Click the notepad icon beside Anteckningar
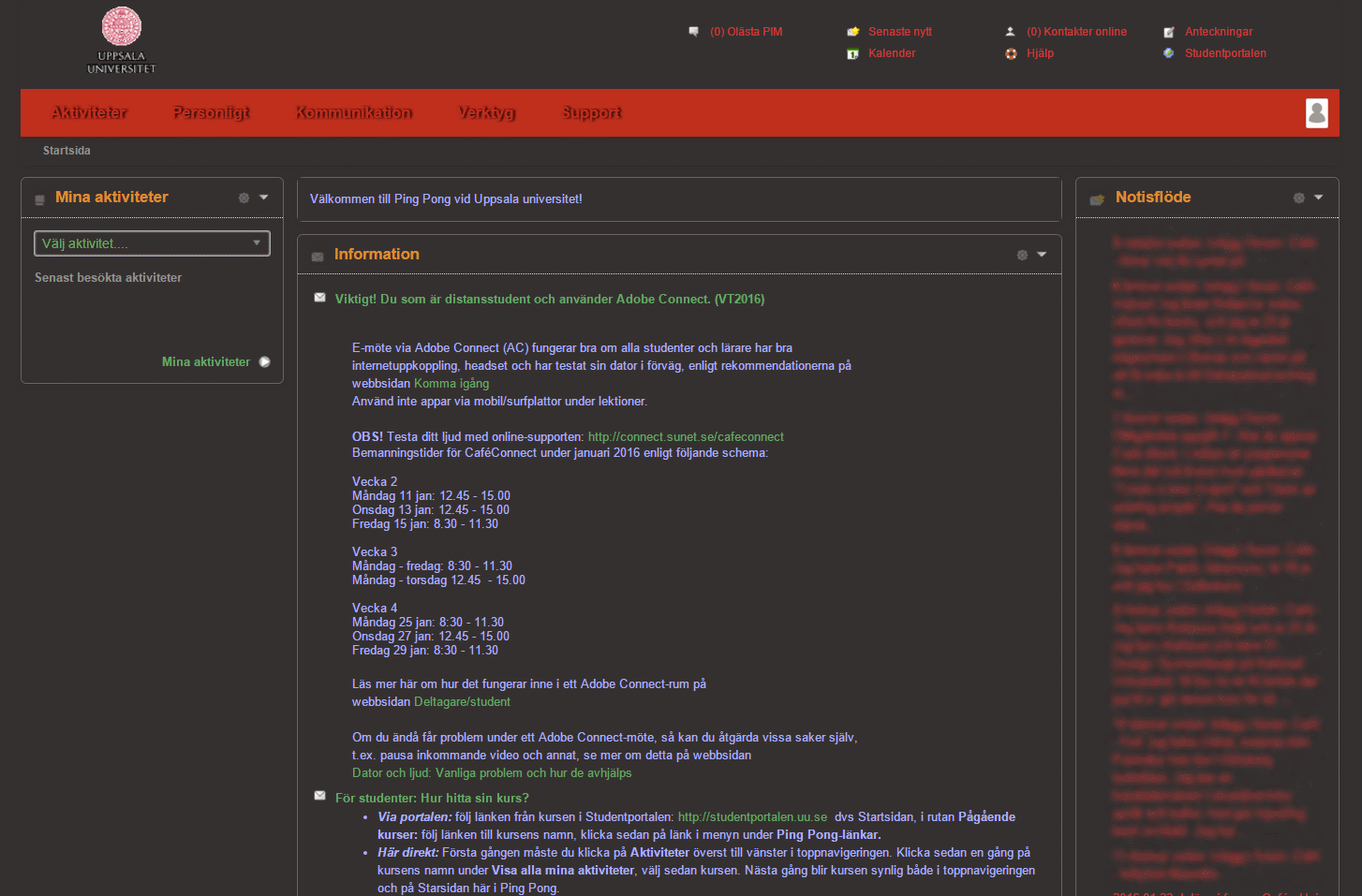 coord(1169,32)
